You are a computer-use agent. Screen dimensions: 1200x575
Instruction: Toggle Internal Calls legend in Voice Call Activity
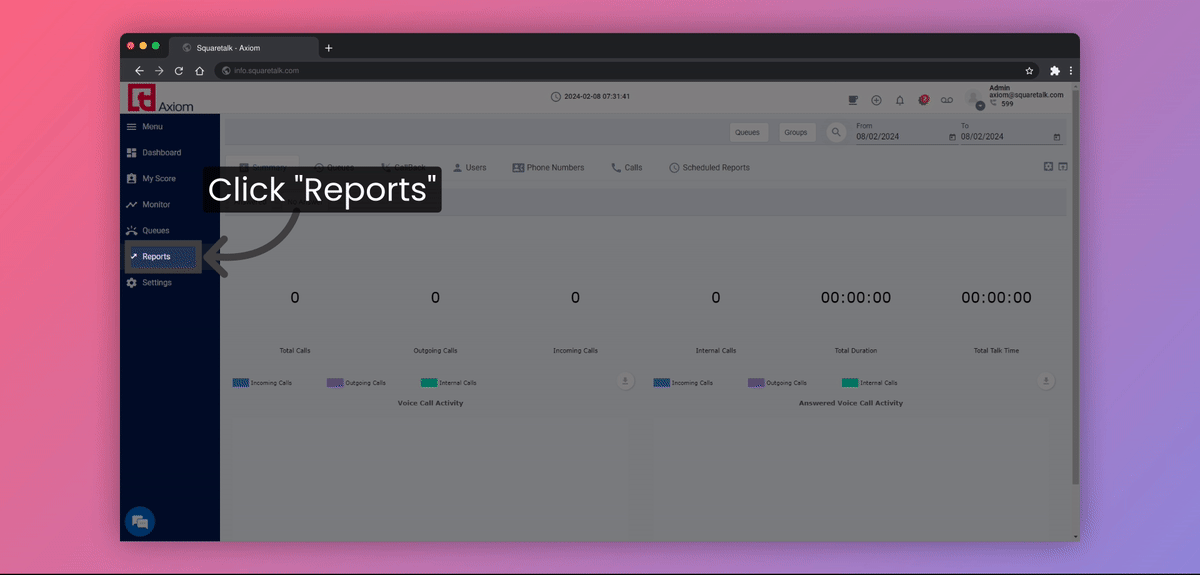[x=449, y=383]
